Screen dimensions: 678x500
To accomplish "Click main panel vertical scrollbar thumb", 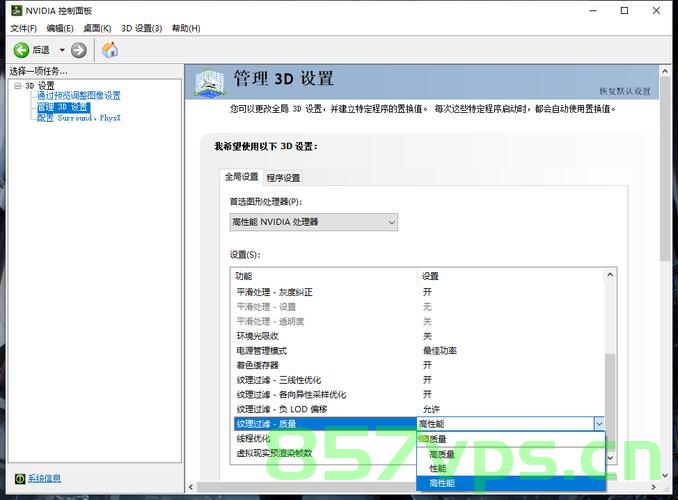I will click(x=665, y=169).
